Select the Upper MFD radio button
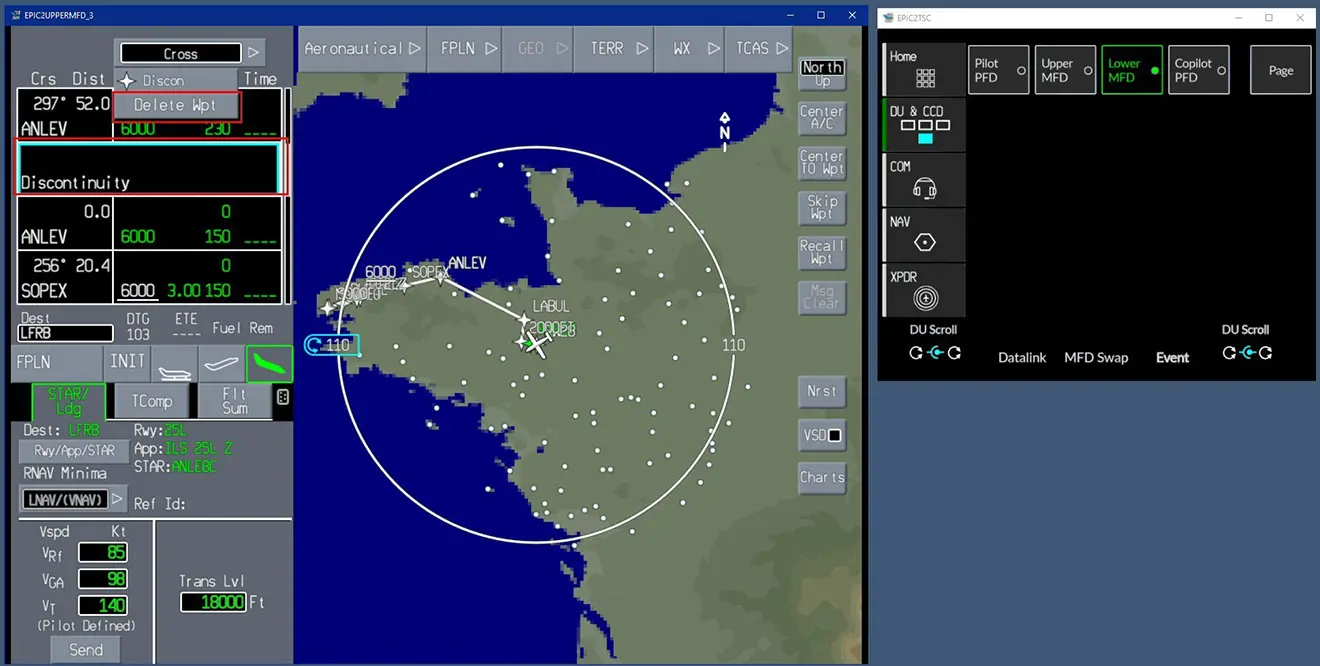The height and width of the screenshot is (666, 1320). (1088, 71)
